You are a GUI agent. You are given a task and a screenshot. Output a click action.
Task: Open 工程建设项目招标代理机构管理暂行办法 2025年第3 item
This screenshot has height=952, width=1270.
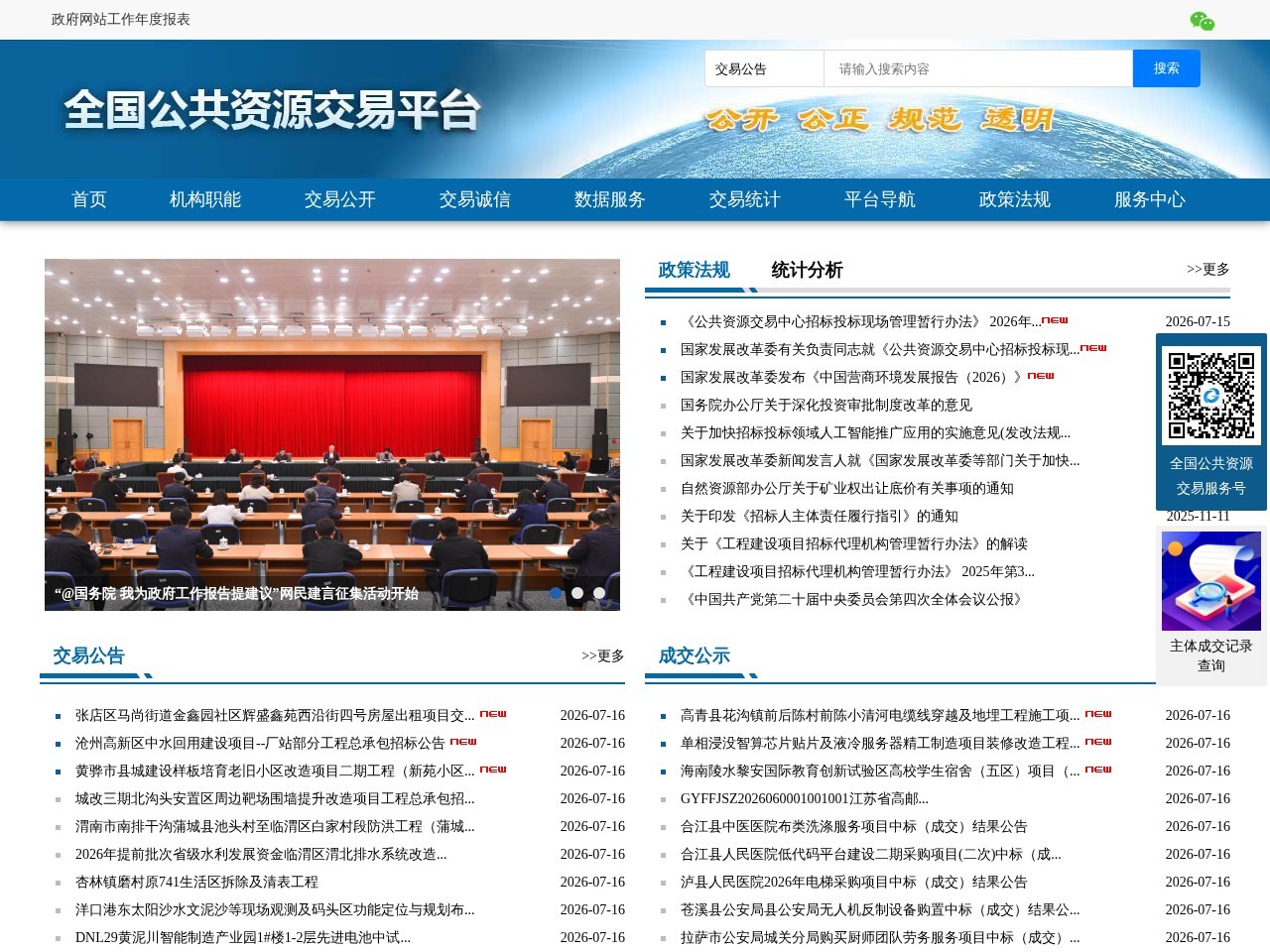(x=858, y=571)
